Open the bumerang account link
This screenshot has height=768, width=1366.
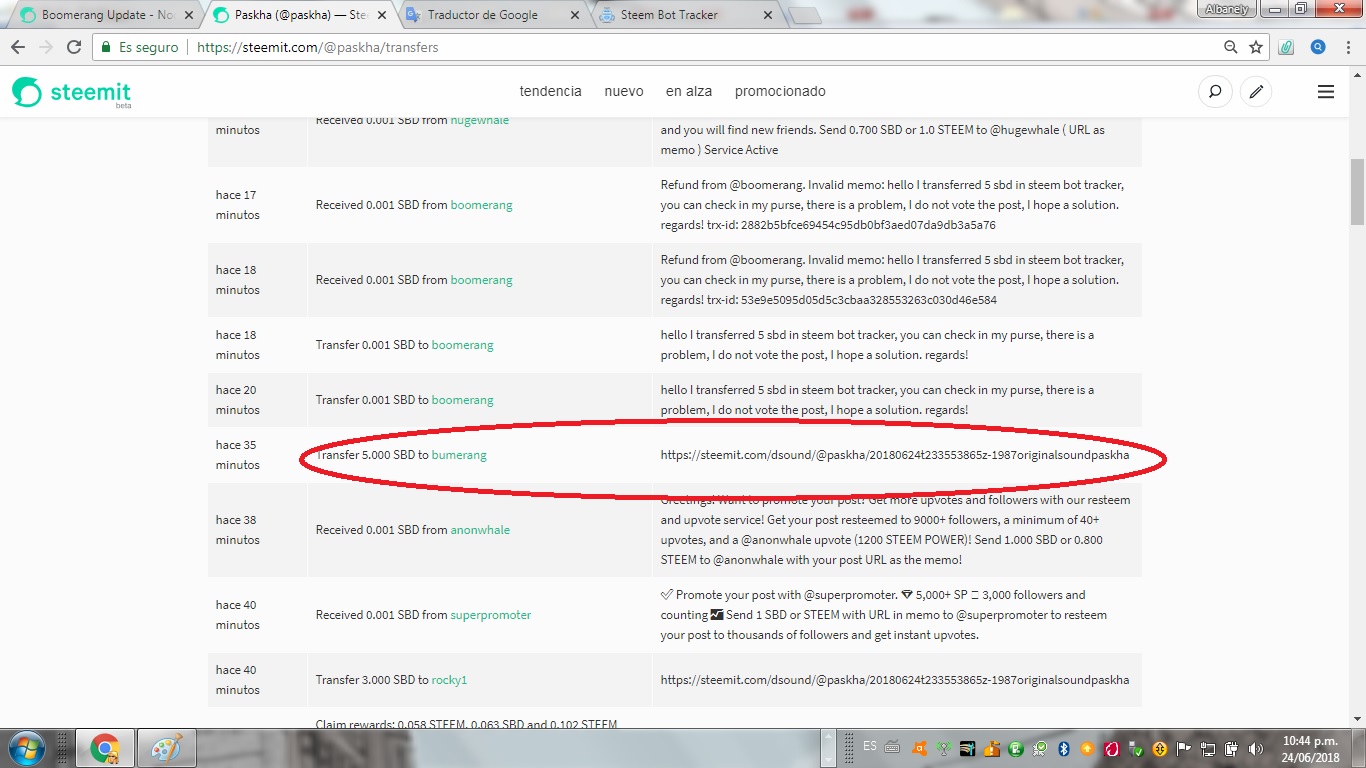pyautogui.click(x=459, y=455)
